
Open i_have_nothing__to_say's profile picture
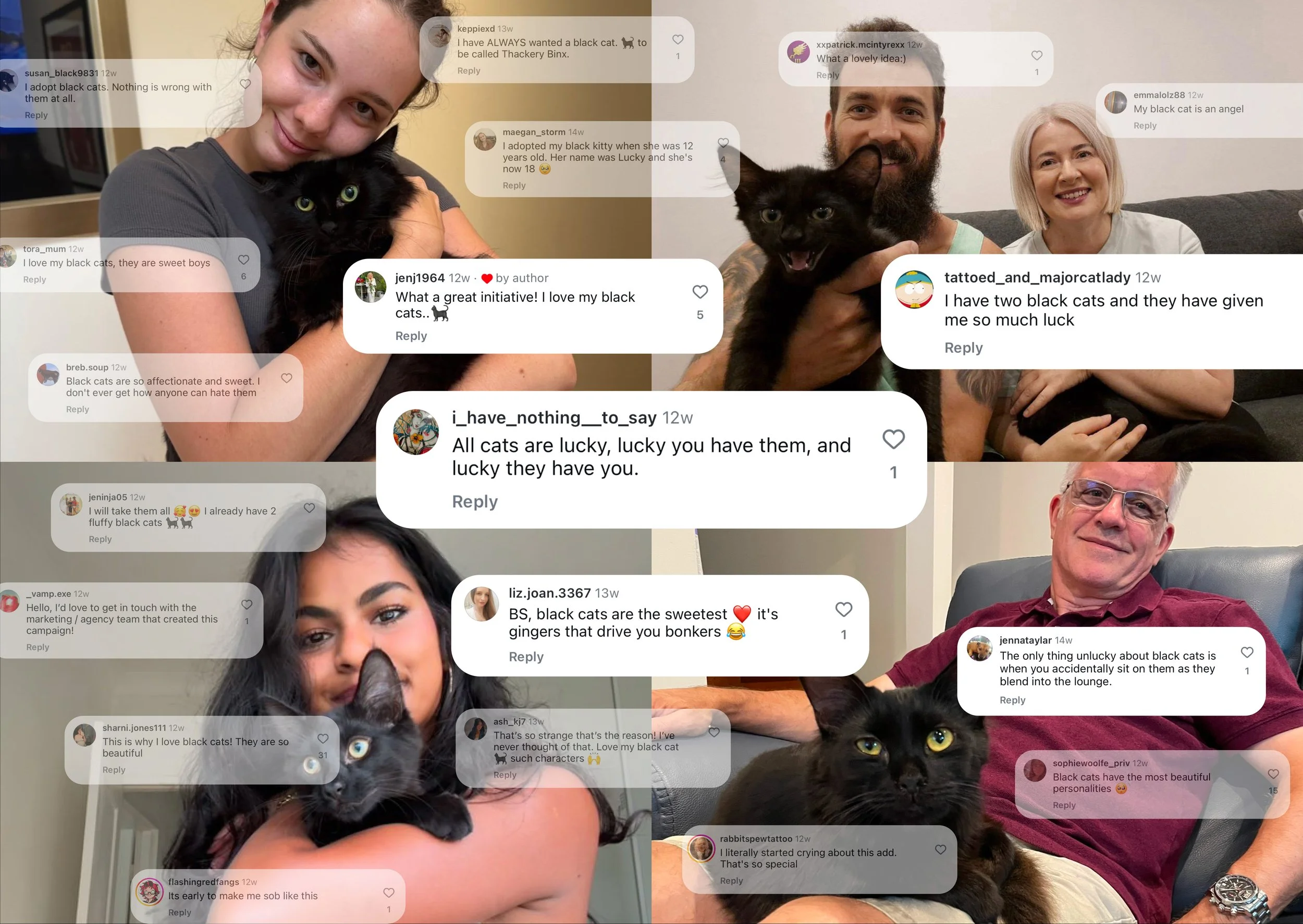click(x=416, y=432)
